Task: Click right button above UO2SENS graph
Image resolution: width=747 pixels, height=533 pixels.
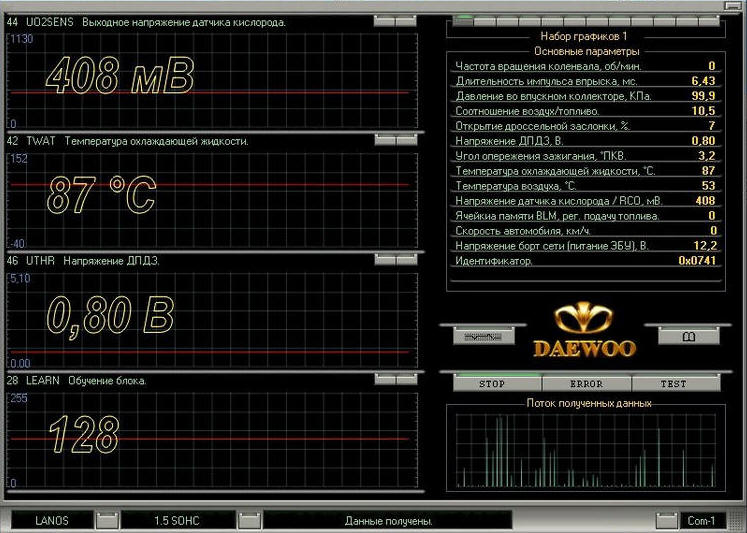Action: click(x=406, y=21)
